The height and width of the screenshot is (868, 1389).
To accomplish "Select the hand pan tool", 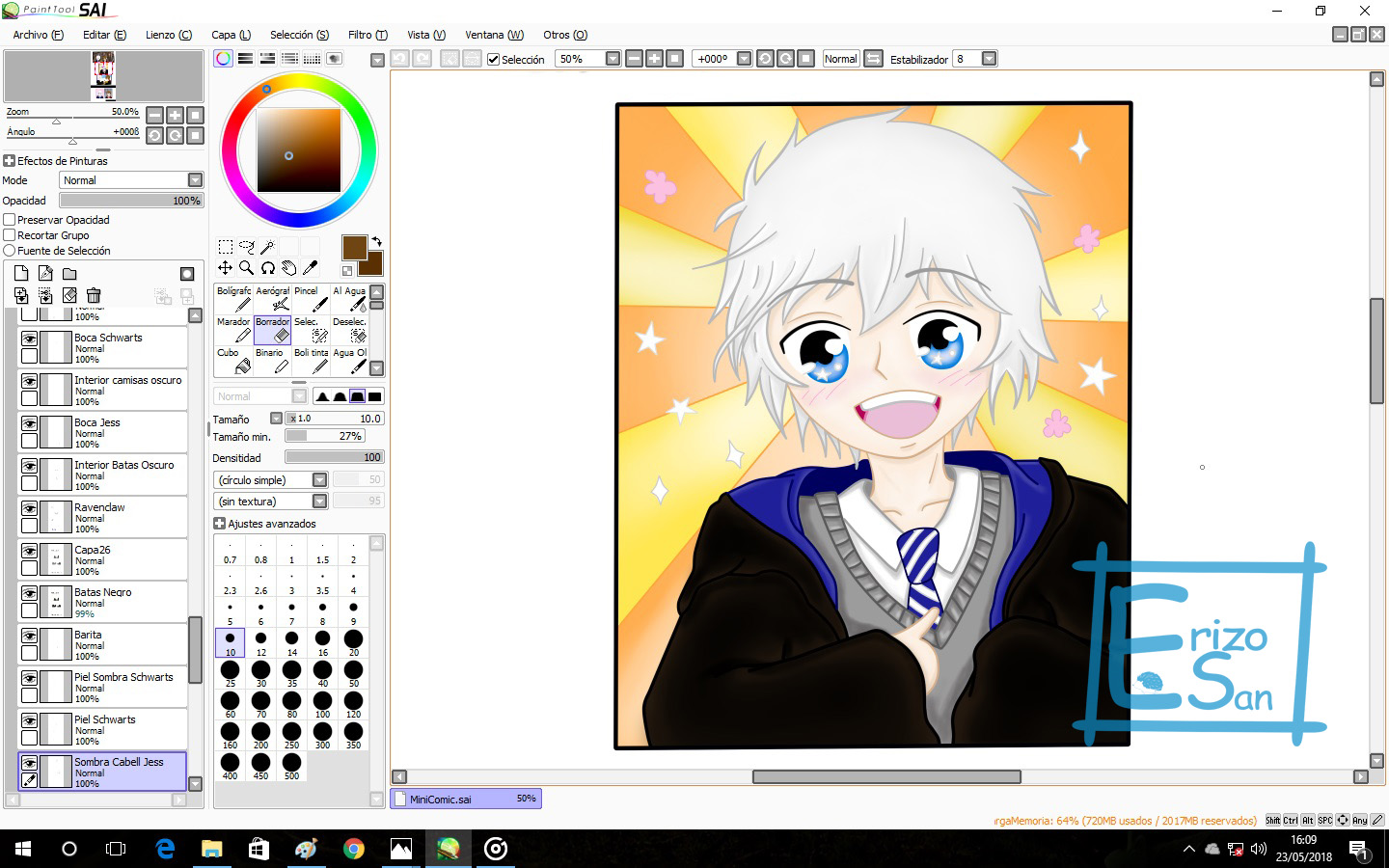I will pos(289,268).
